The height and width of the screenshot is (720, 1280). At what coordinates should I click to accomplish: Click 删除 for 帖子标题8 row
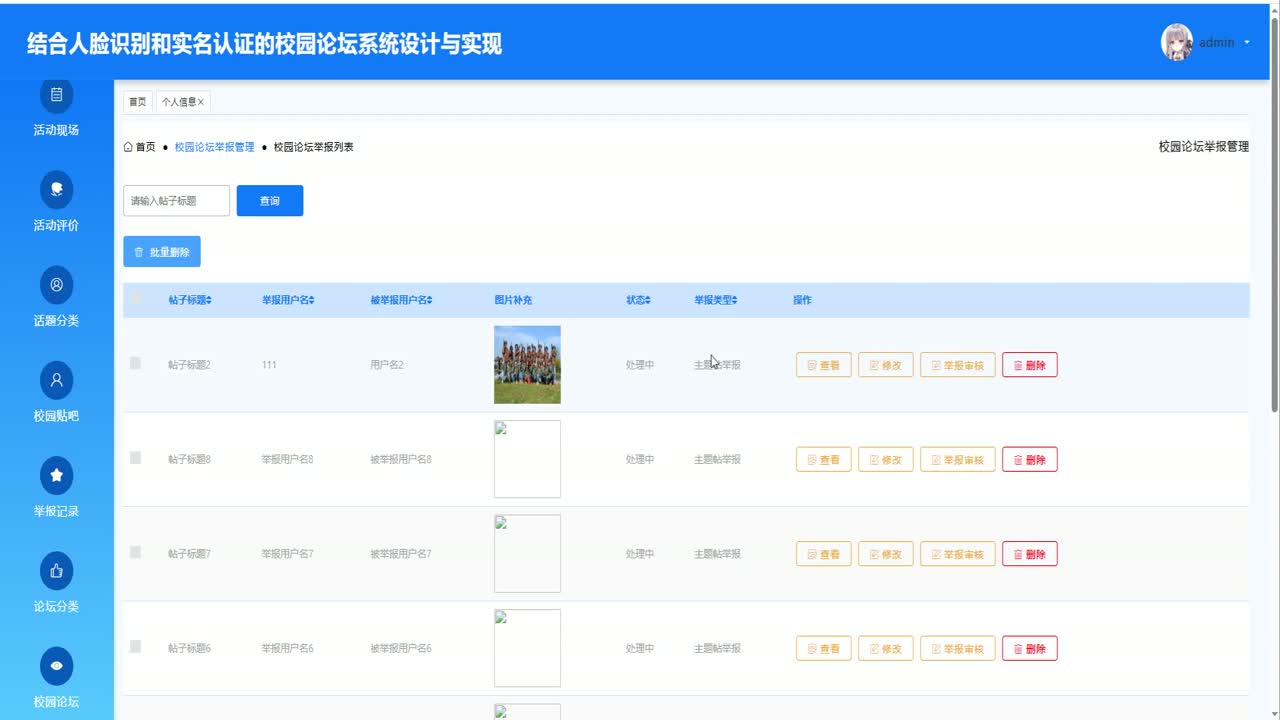1030,459
